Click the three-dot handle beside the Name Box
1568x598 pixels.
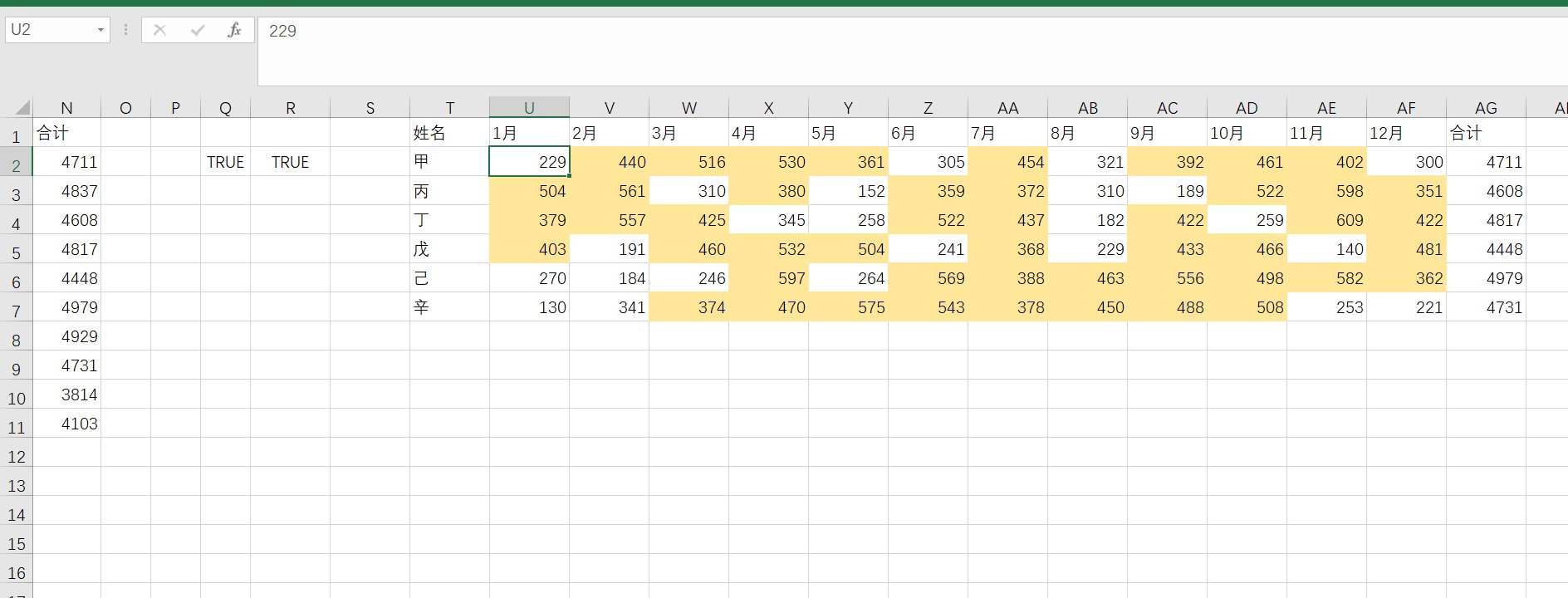click(x=125, y=31)
